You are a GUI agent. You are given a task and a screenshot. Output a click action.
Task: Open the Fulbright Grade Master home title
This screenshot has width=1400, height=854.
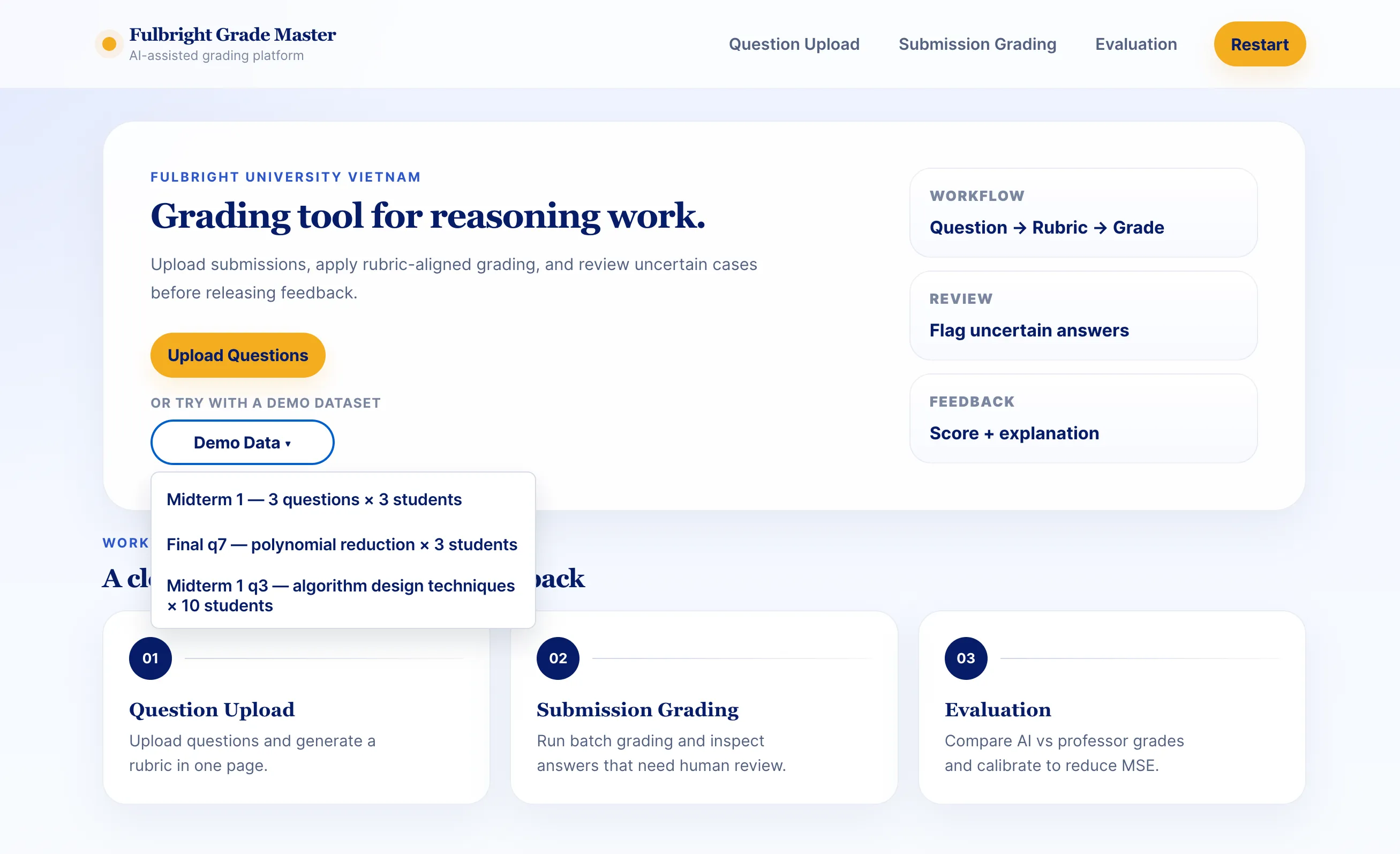pyautogui.click(x=232, y=34)
